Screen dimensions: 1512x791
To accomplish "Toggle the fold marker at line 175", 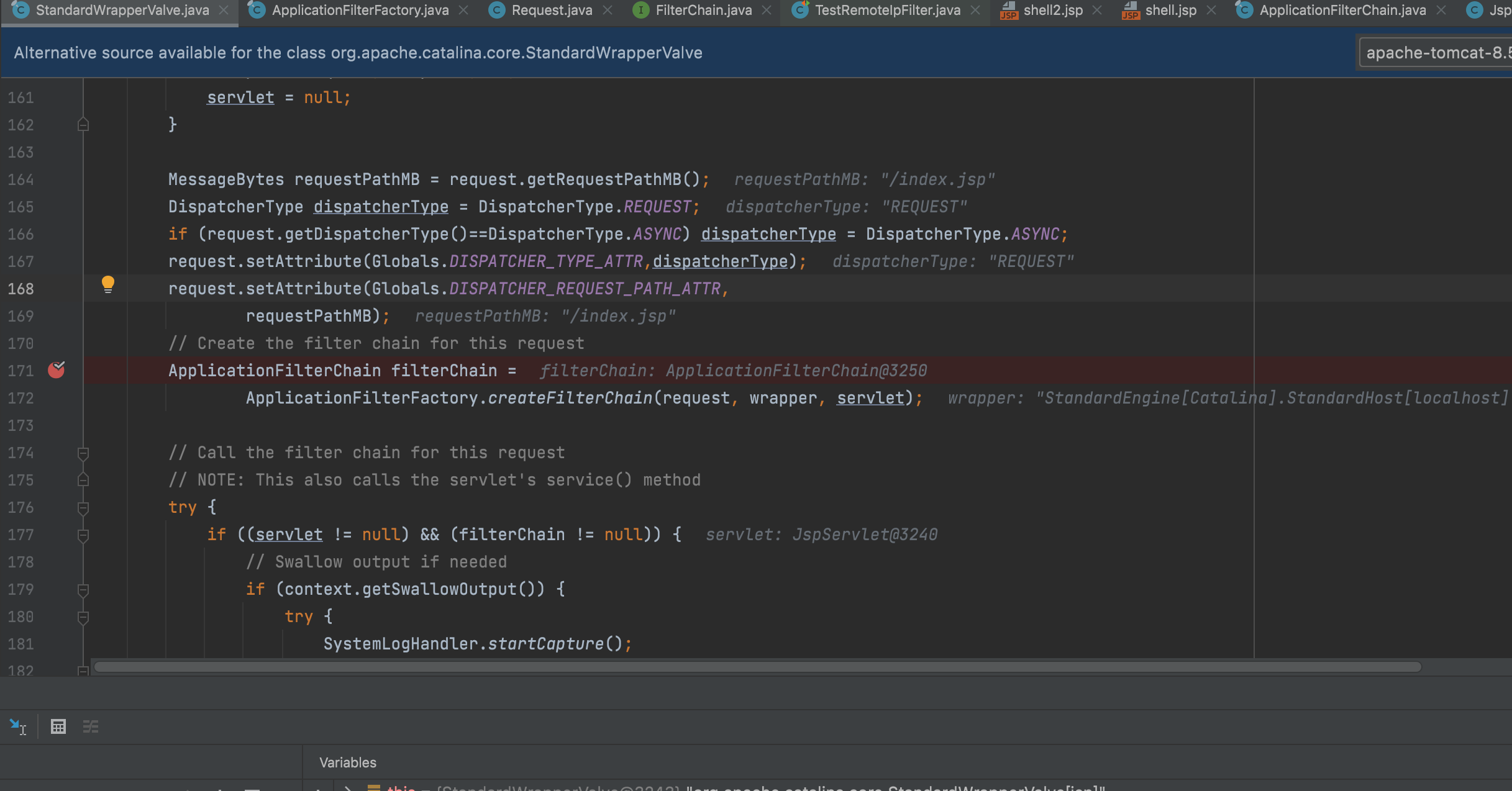I will [83, 480].
